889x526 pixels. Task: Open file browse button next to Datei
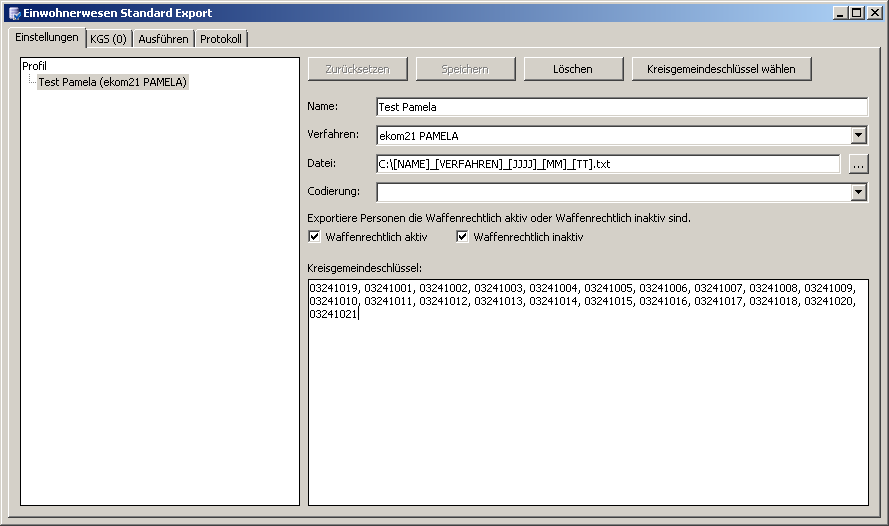click(858, 164)
